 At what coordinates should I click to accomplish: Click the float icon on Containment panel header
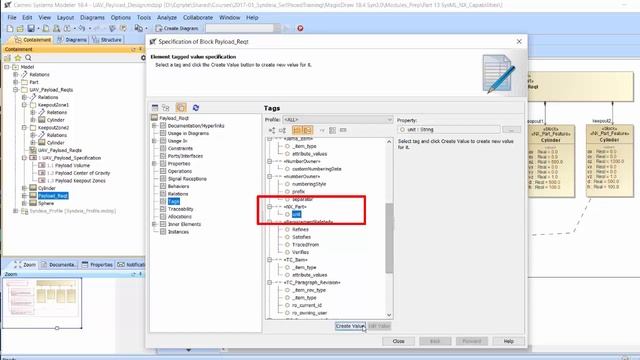tap(133, 49)
